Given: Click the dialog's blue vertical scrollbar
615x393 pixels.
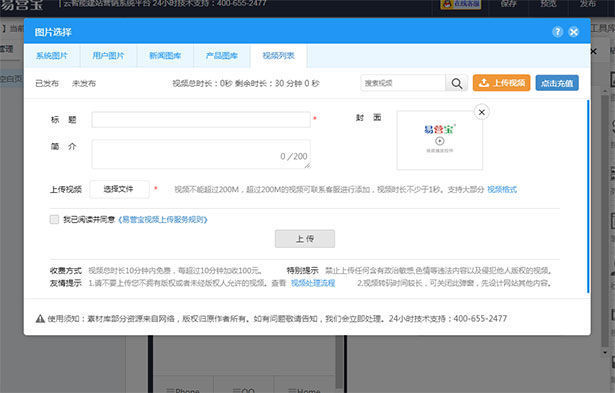Looking at the screenshot, I should point(588,196).
